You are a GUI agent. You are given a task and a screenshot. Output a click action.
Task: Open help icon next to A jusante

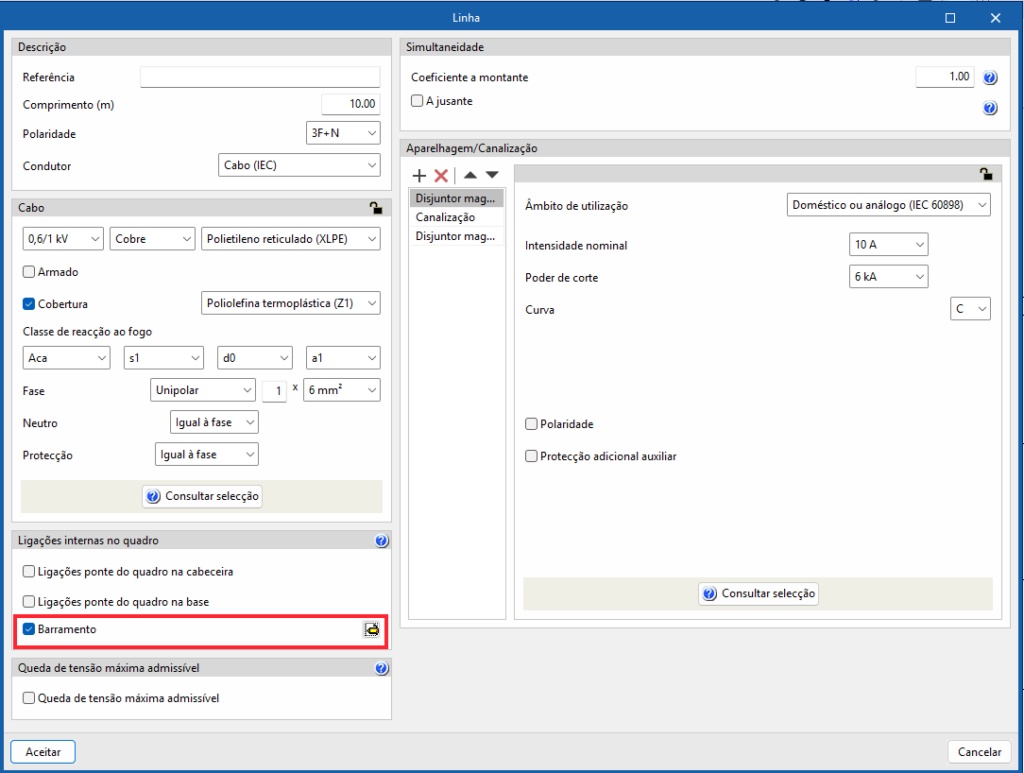click(990, 108)
